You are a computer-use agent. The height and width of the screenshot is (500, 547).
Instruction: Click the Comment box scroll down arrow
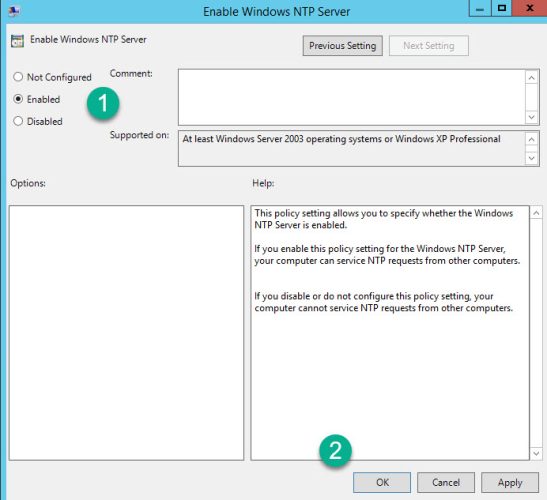(531, 117)
